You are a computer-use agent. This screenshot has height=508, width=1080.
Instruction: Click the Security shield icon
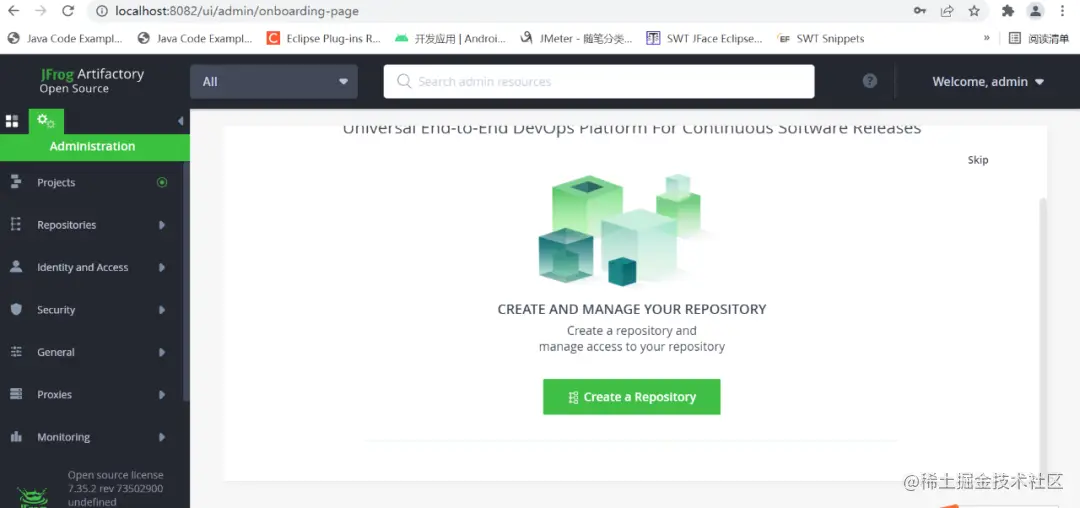(16, 310)
